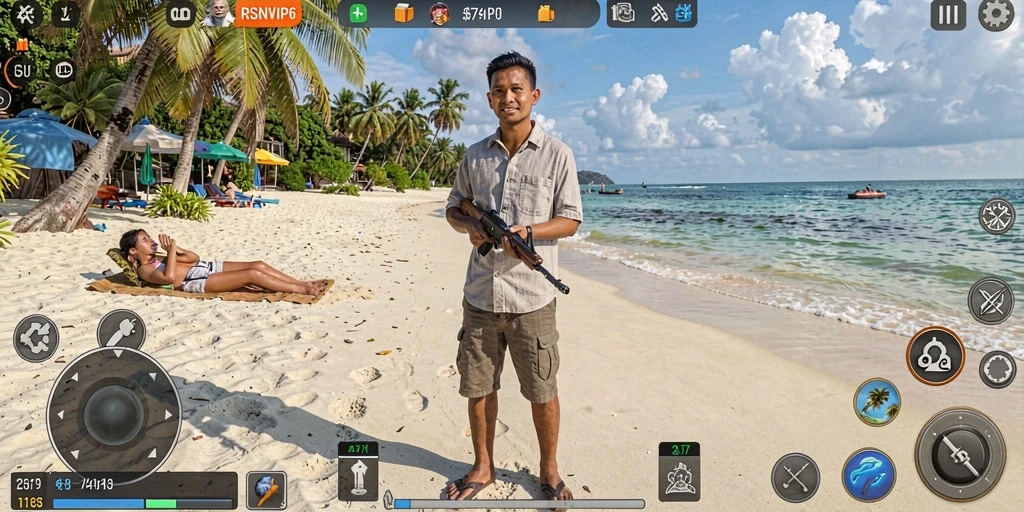Viewport: 1024px width, 512px height.
Task: Tap the crossed tools icon in top panel
Action: [x=658, y=13]
